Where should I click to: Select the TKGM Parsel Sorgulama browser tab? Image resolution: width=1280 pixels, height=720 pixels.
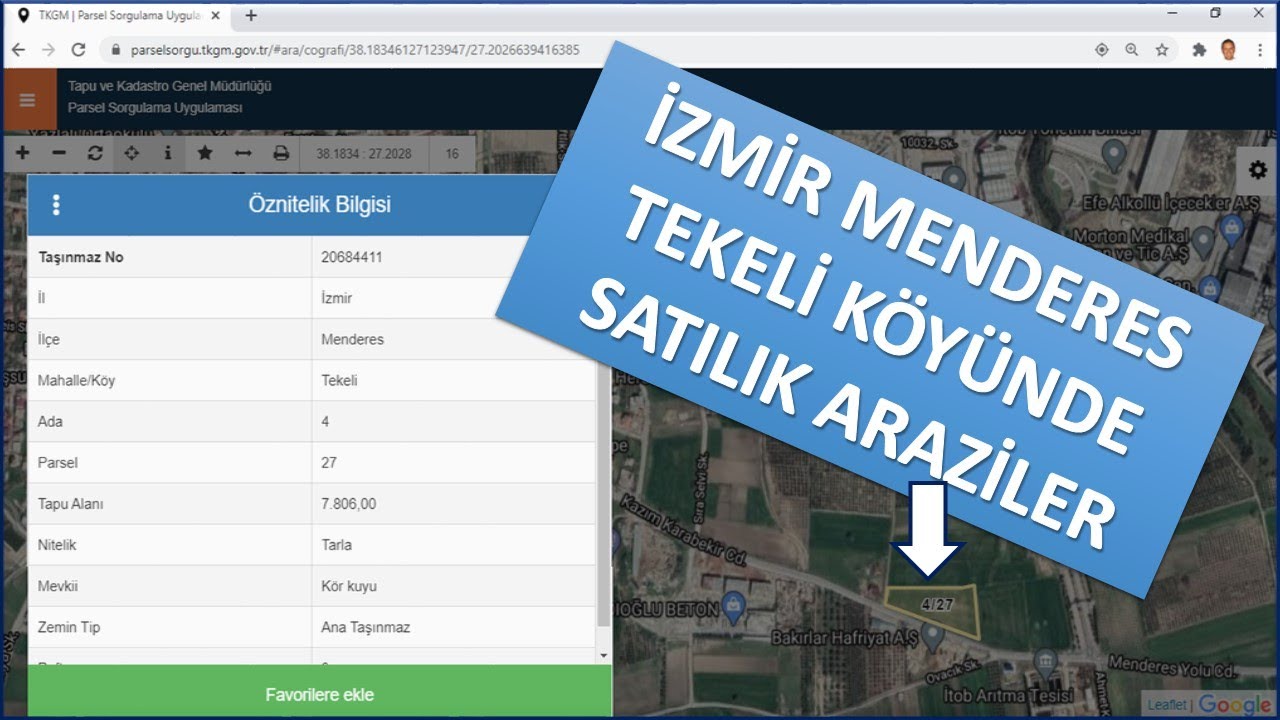[x=118, y=15]
